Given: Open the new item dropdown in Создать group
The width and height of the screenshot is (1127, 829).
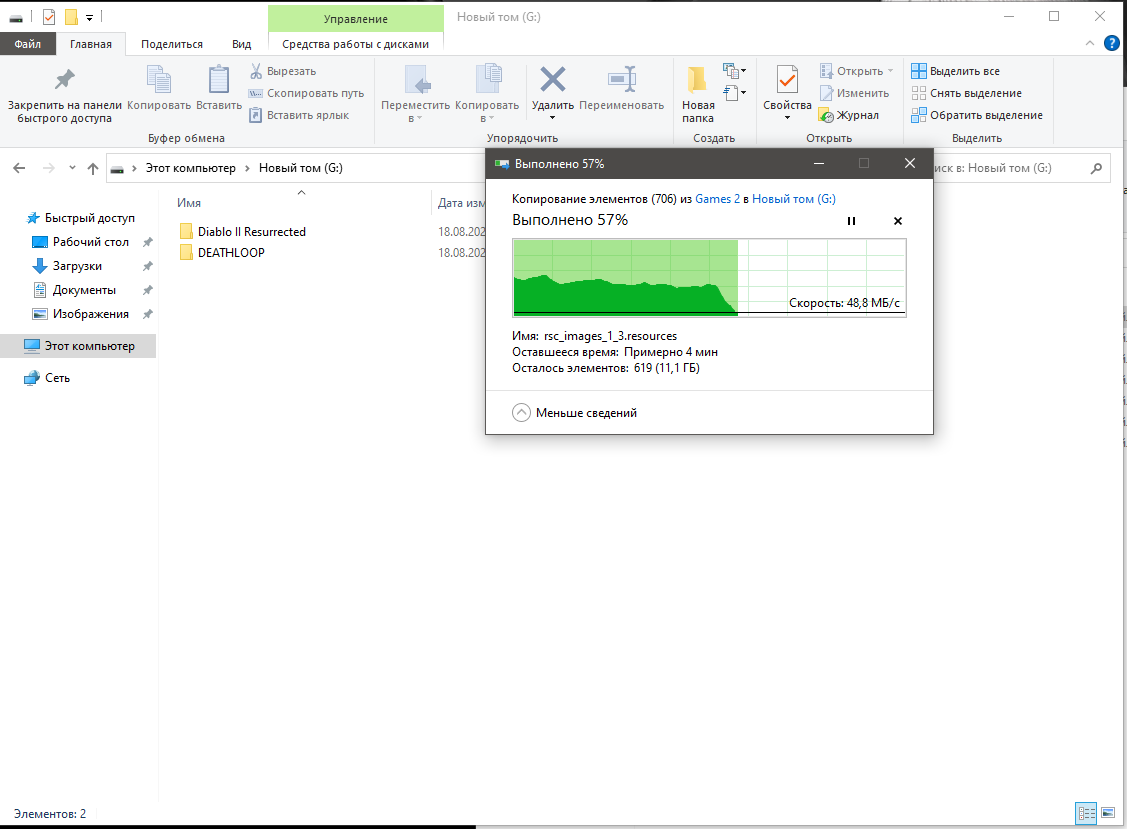Looking at the screenshot, I should coord(735,70).
